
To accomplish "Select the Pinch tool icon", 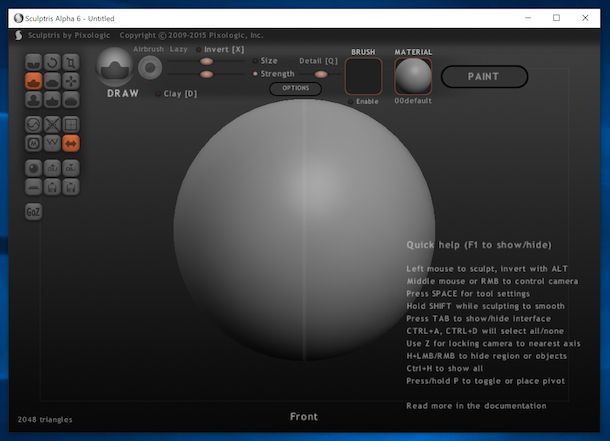I will (52, 100).
